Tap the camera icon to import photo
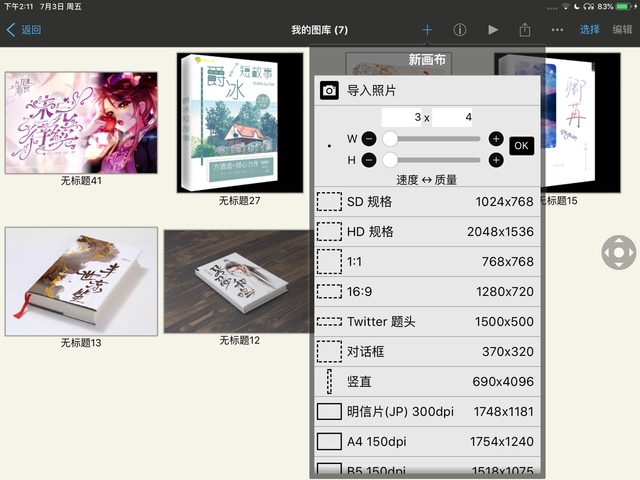This screenshot has height=480, width=640. [x=329, y=91]
